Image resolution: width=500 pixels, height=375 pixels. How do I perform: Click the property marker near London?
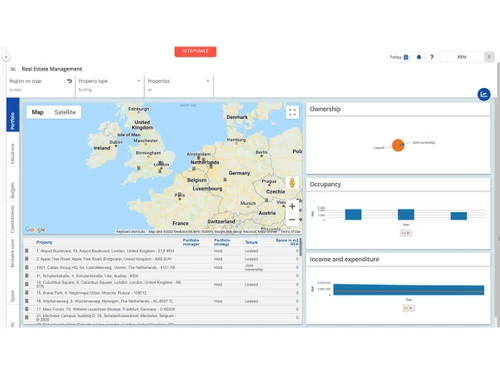click(161, 170)
